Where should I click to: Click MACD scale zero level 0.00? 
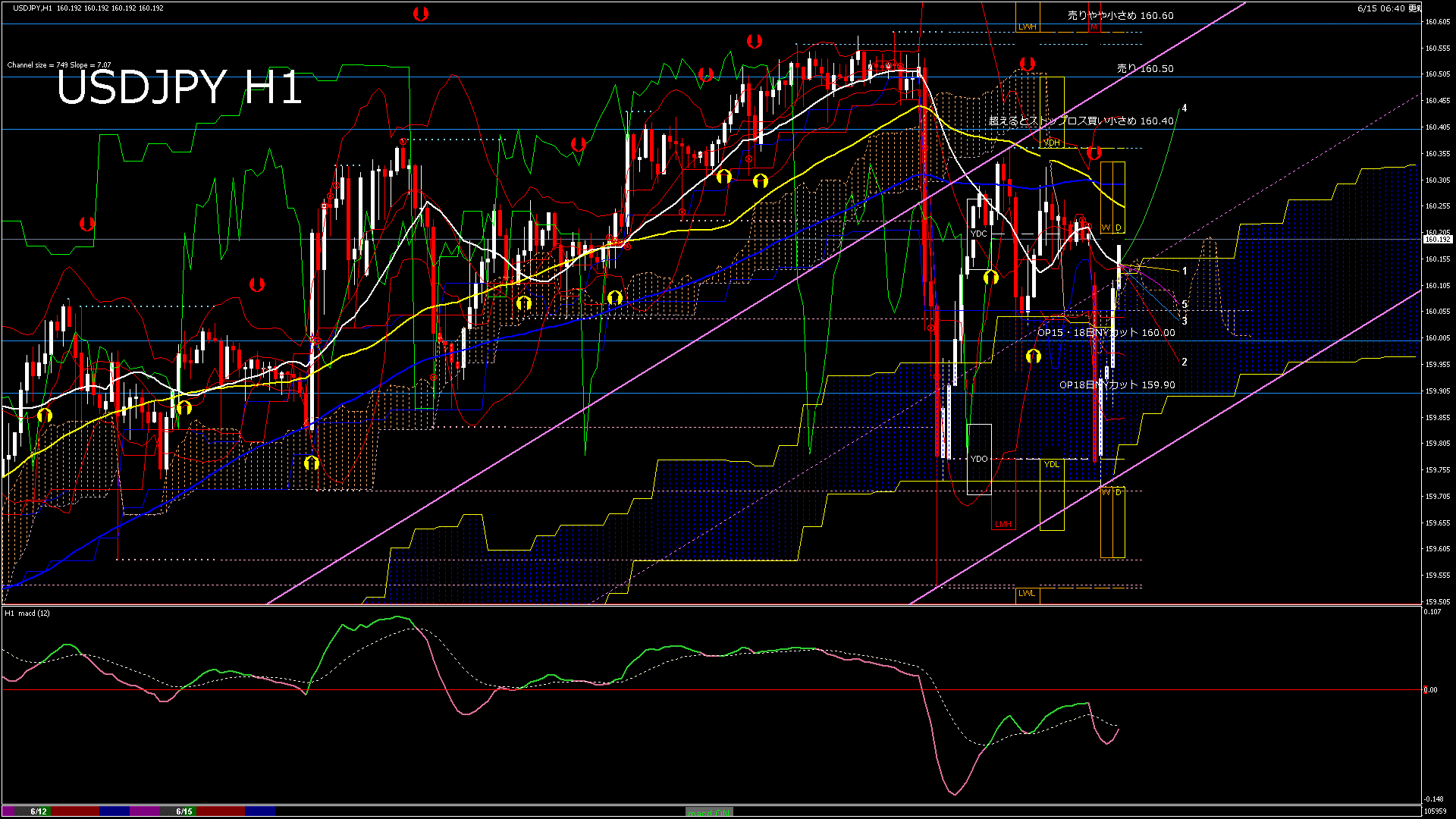click(x=1430, y=690)
